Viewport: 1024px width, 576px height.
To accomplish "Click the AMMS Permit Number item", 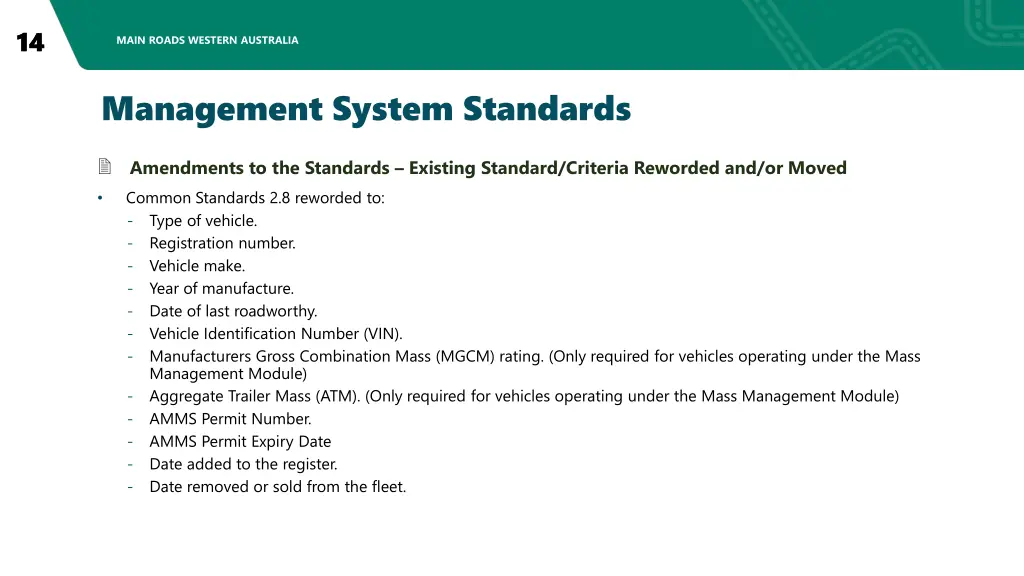I will click(230, 419).
